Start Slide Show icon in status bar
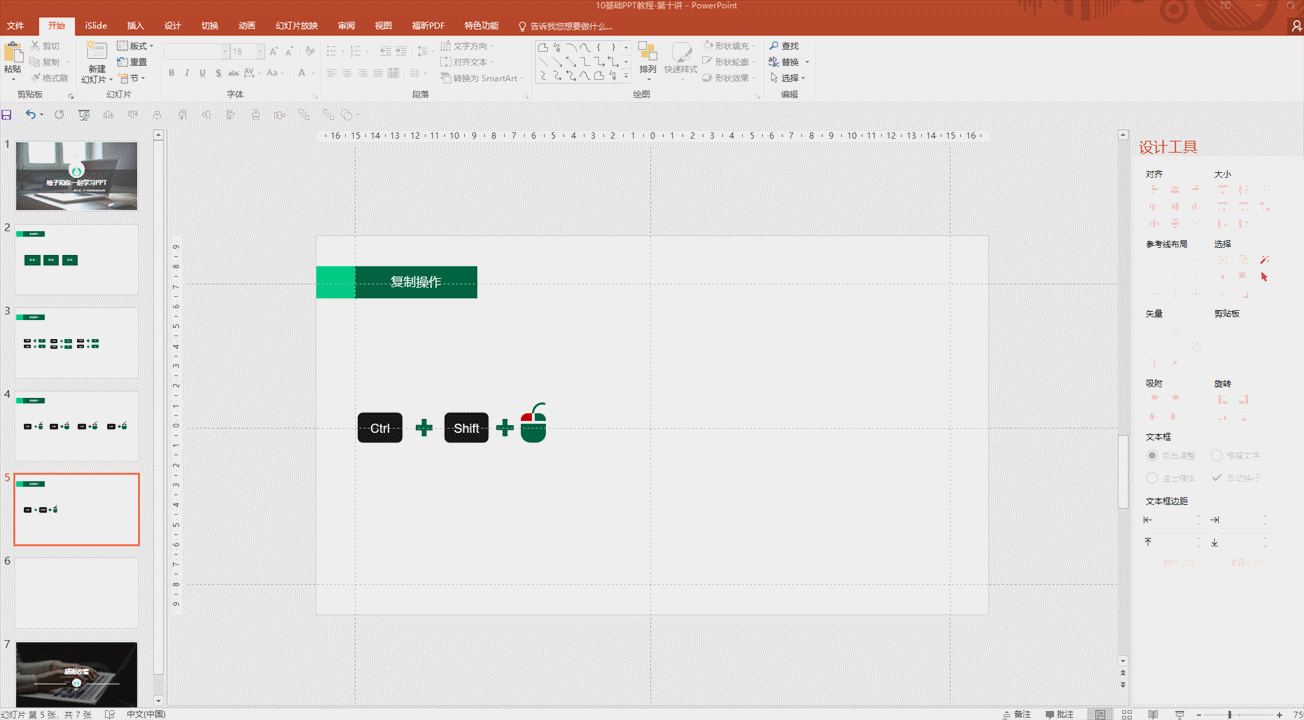Image resolution: width=1304 pixels, height=720 pixels. 1180,714
